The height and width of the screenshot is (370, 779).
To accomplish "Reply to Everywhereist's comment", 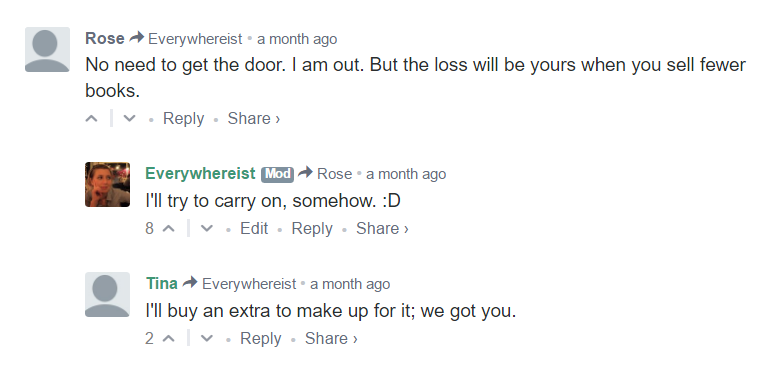I will pos(312,228).
